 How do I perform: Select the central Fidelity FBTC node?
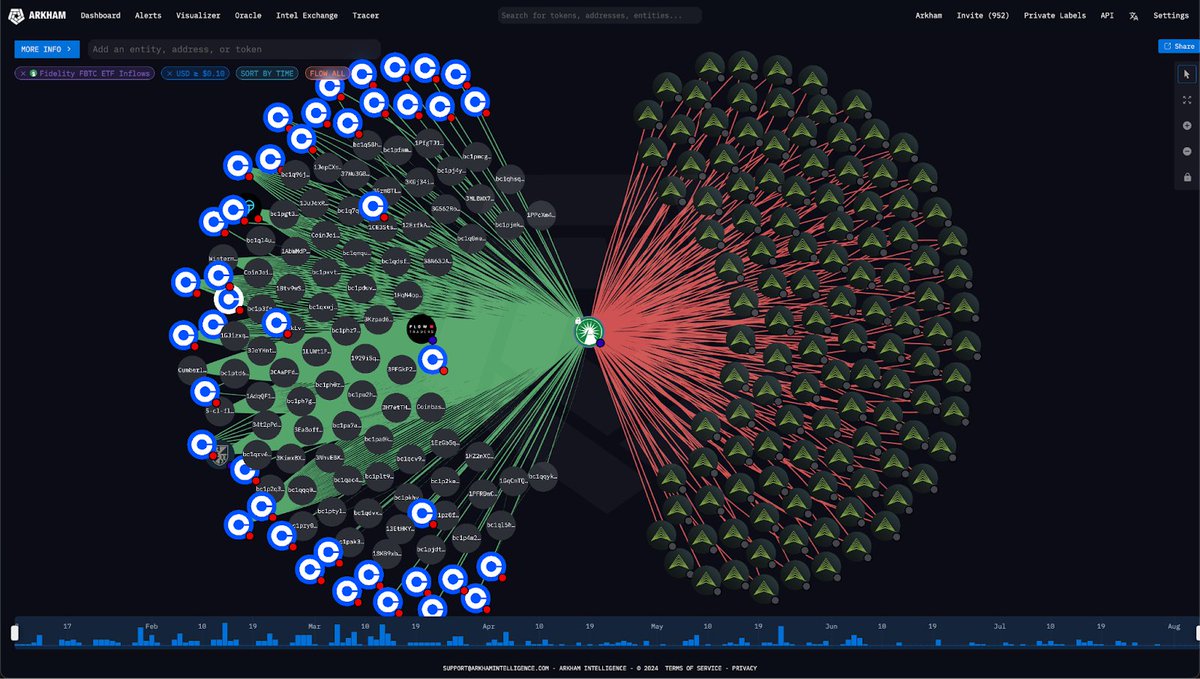(588, 331)
